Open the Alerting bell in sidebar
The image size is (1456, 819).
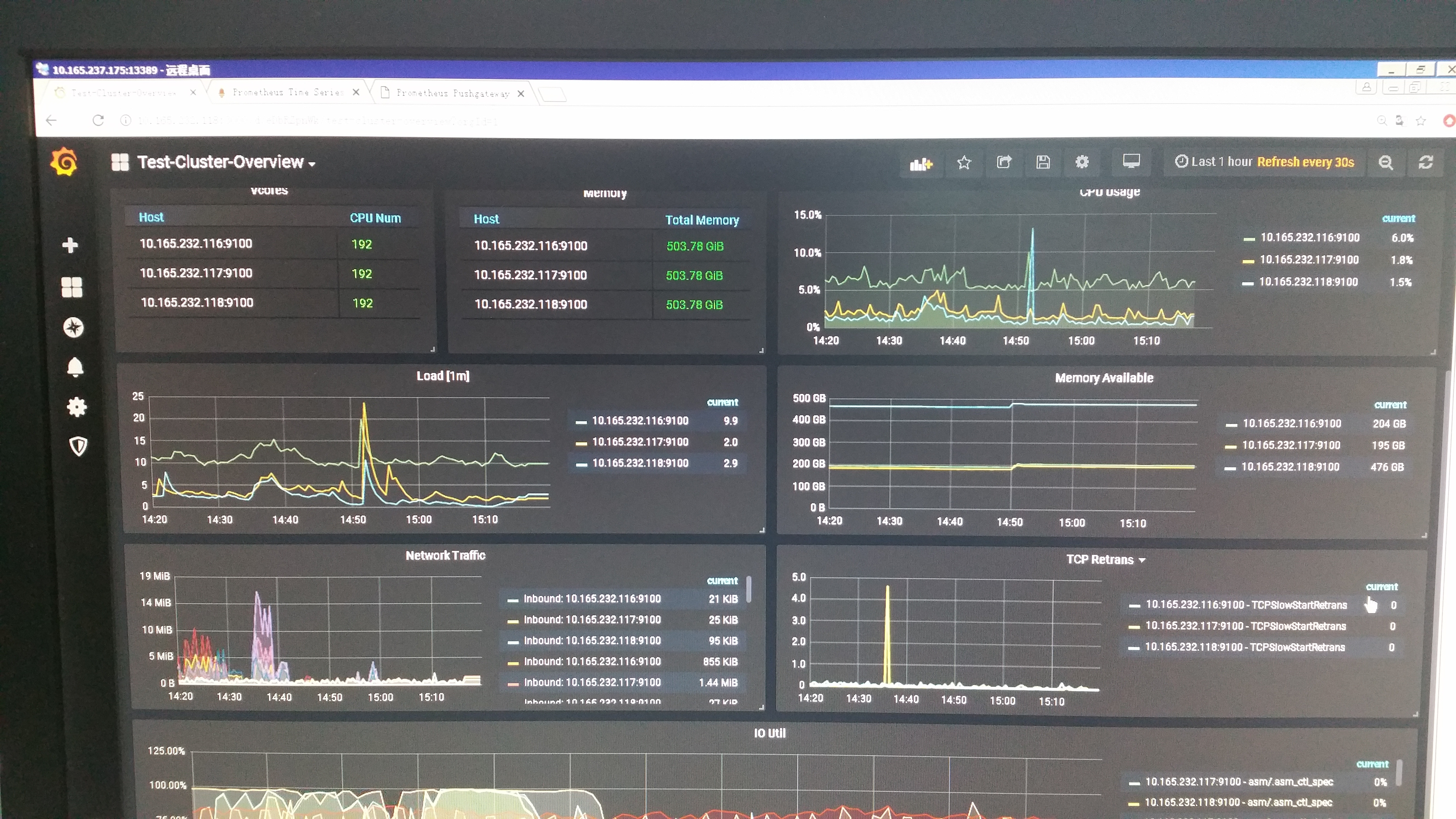75,367
